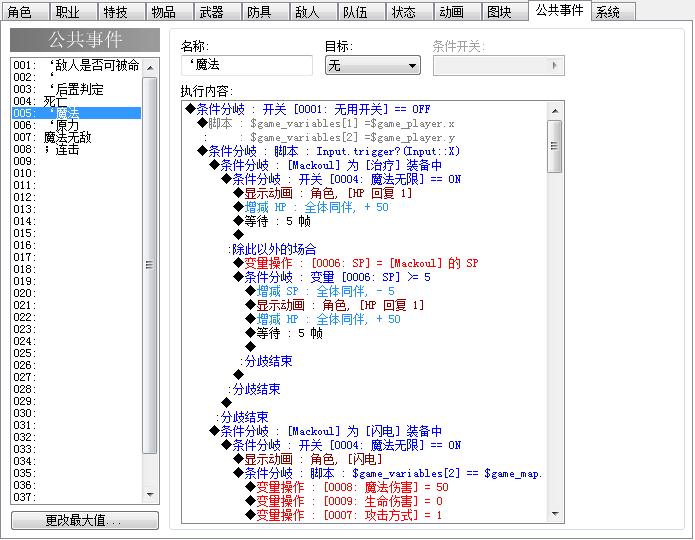
Task: Select empty list entry 020
Action: click(x=76, y=293)
